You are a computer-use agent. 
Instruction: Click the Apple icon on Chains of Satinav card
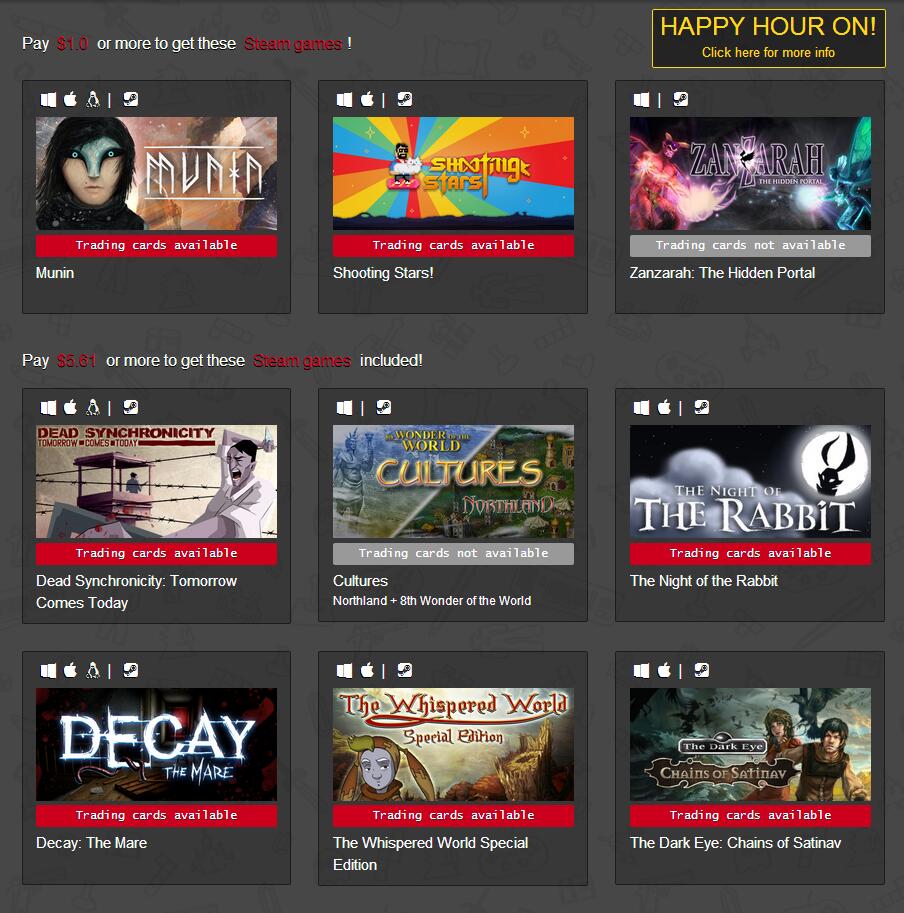pos(664,670)
